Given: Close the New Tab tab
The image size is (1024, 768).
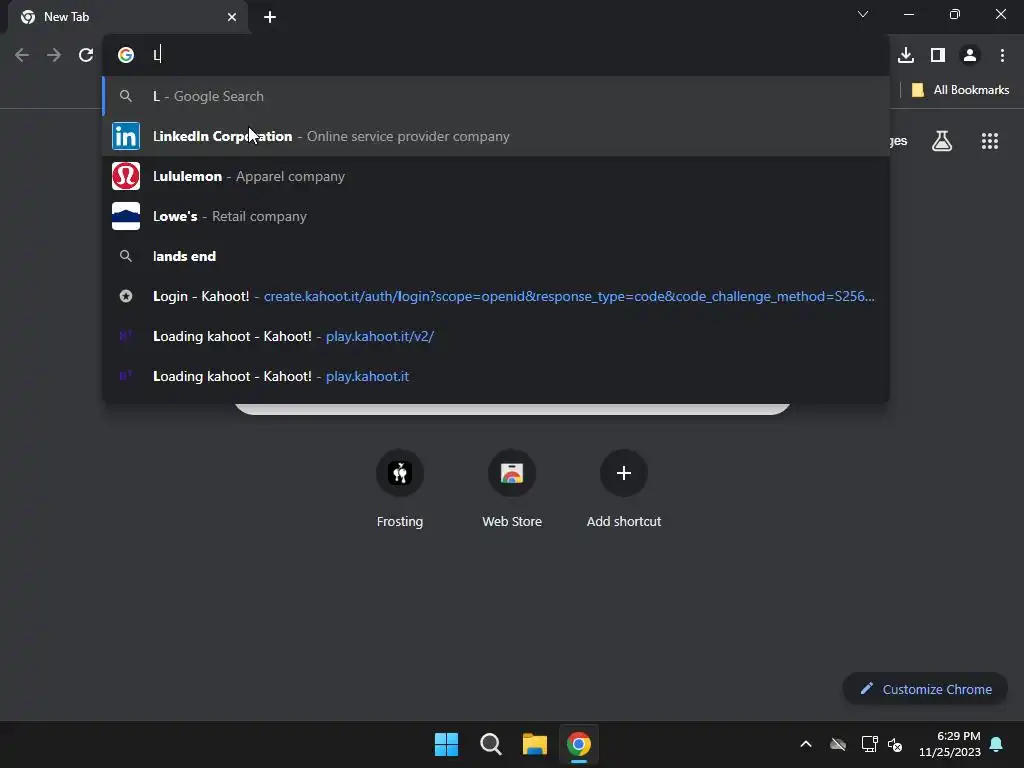Looking at the screenshot, I should point(232,17).
